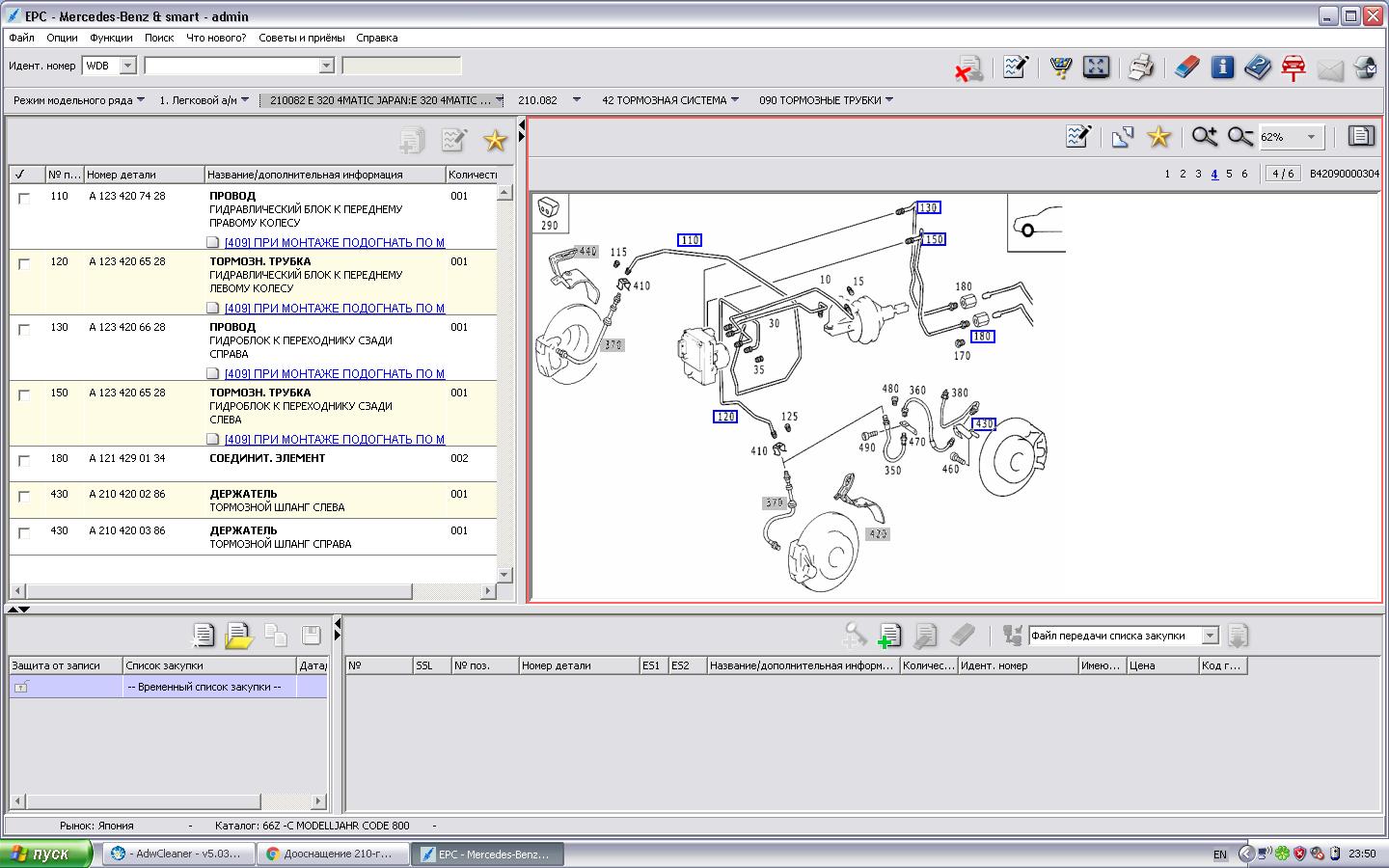This screenshot has height=868, width=1389.
Task: Click the new shopping list document icon
Action: pos(203,636)
